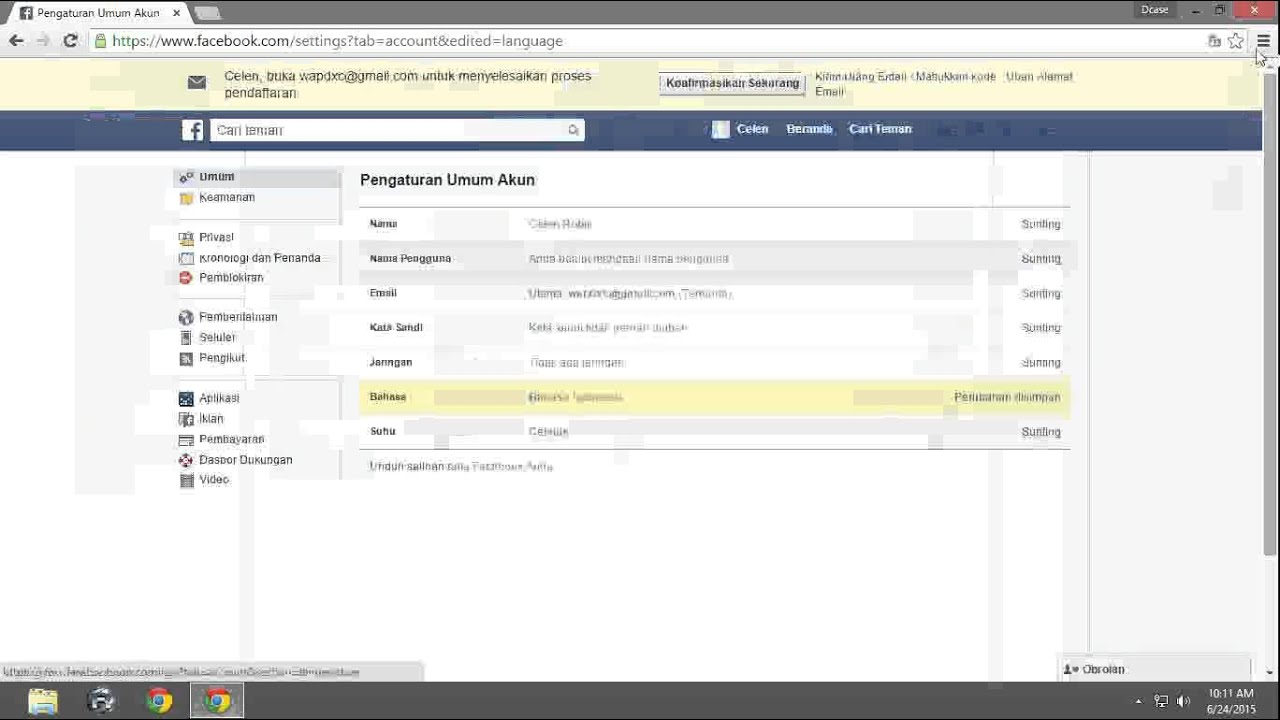Screen dimensions: 1280x720
Task: Click the Umum gear icon
Action: click(x=186, y=177)
